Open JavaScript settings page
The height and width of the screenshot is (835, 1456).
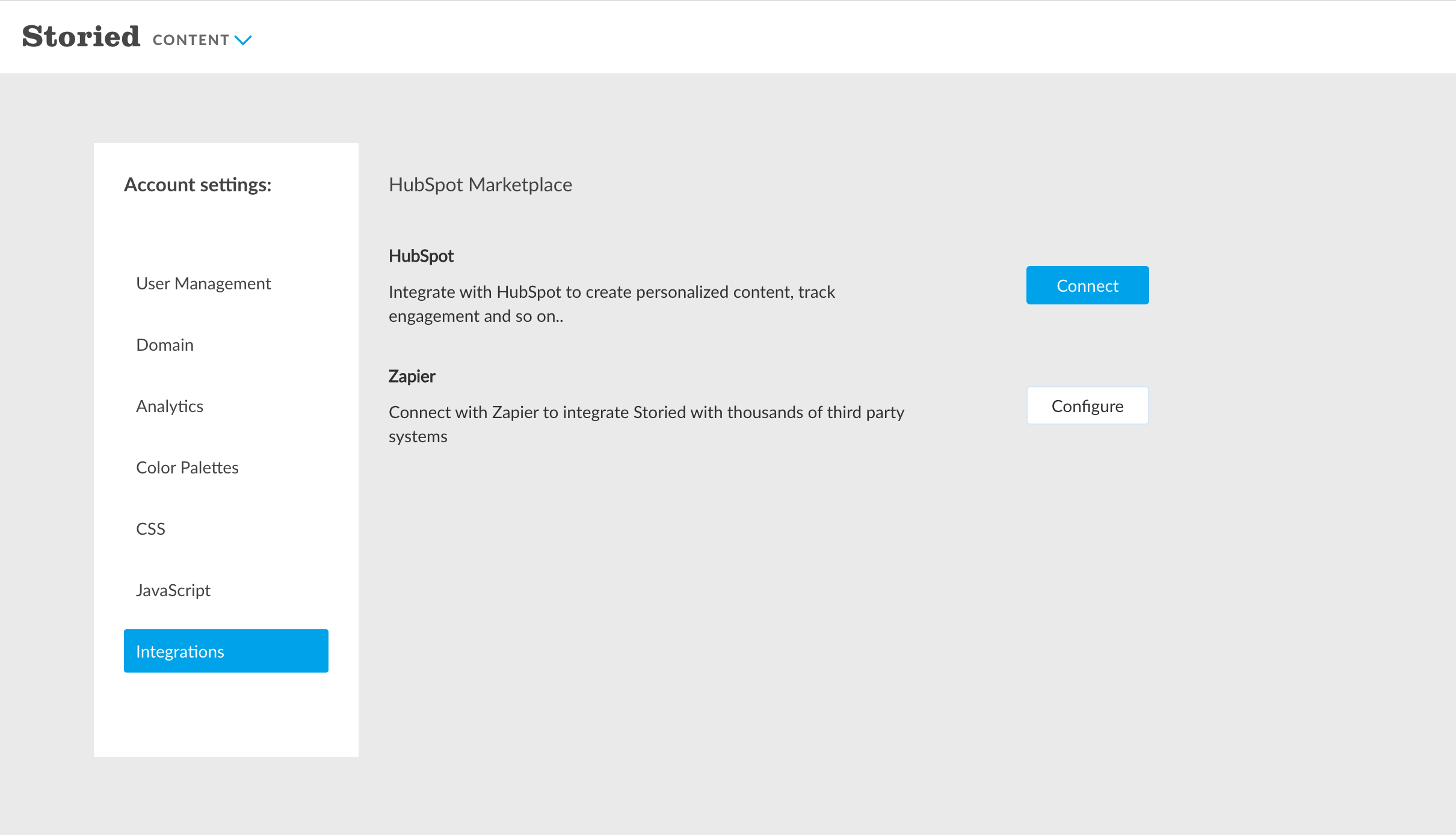click(173, 590)
